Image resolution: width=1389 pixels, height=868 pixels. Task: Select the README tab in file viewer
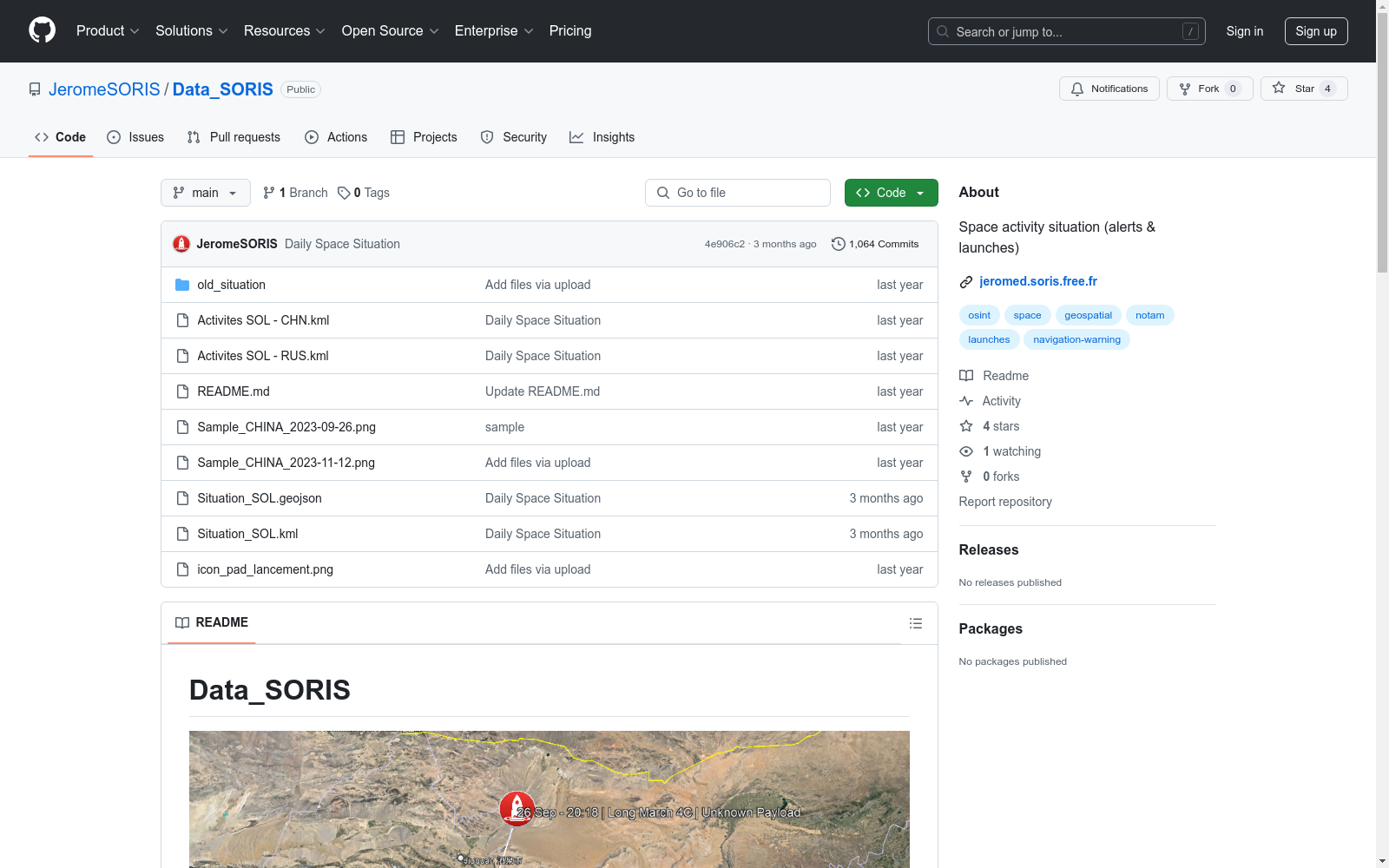(x=212, y=622)
